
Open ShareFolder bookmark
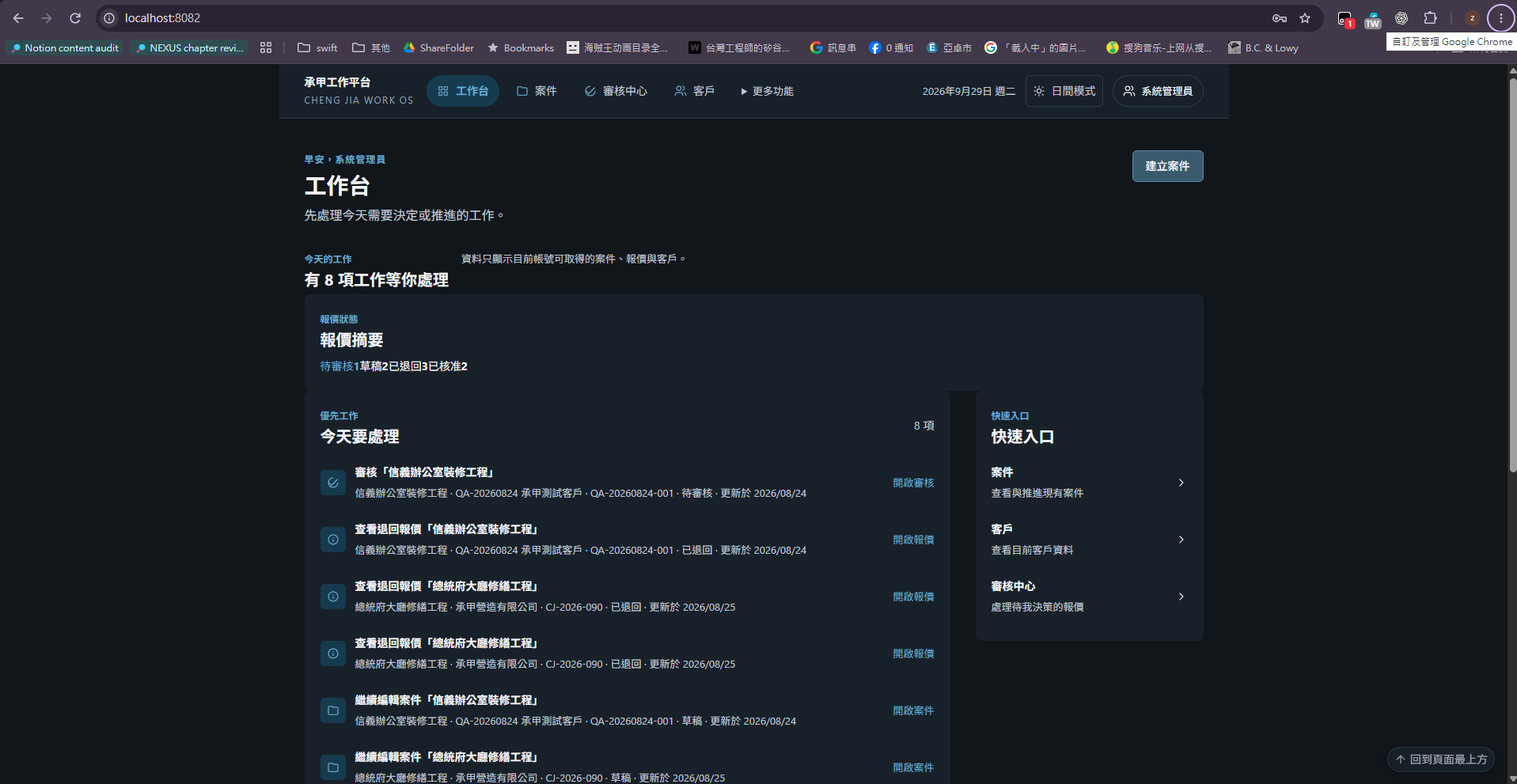(x=438, y=47)
